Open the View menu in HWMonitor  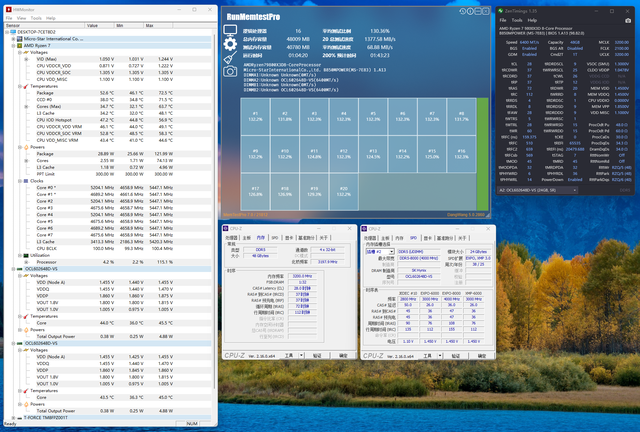(21, 17)
